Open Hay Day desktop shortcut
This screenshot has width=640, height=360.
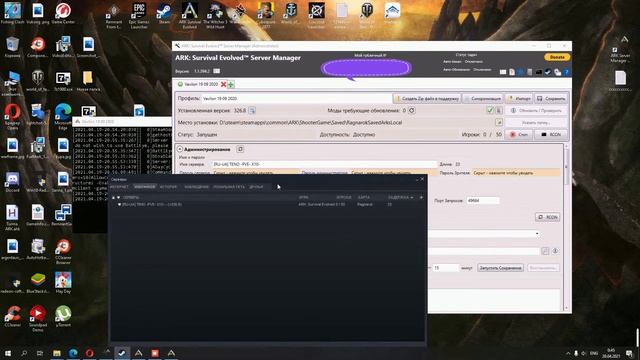point(63,283)
